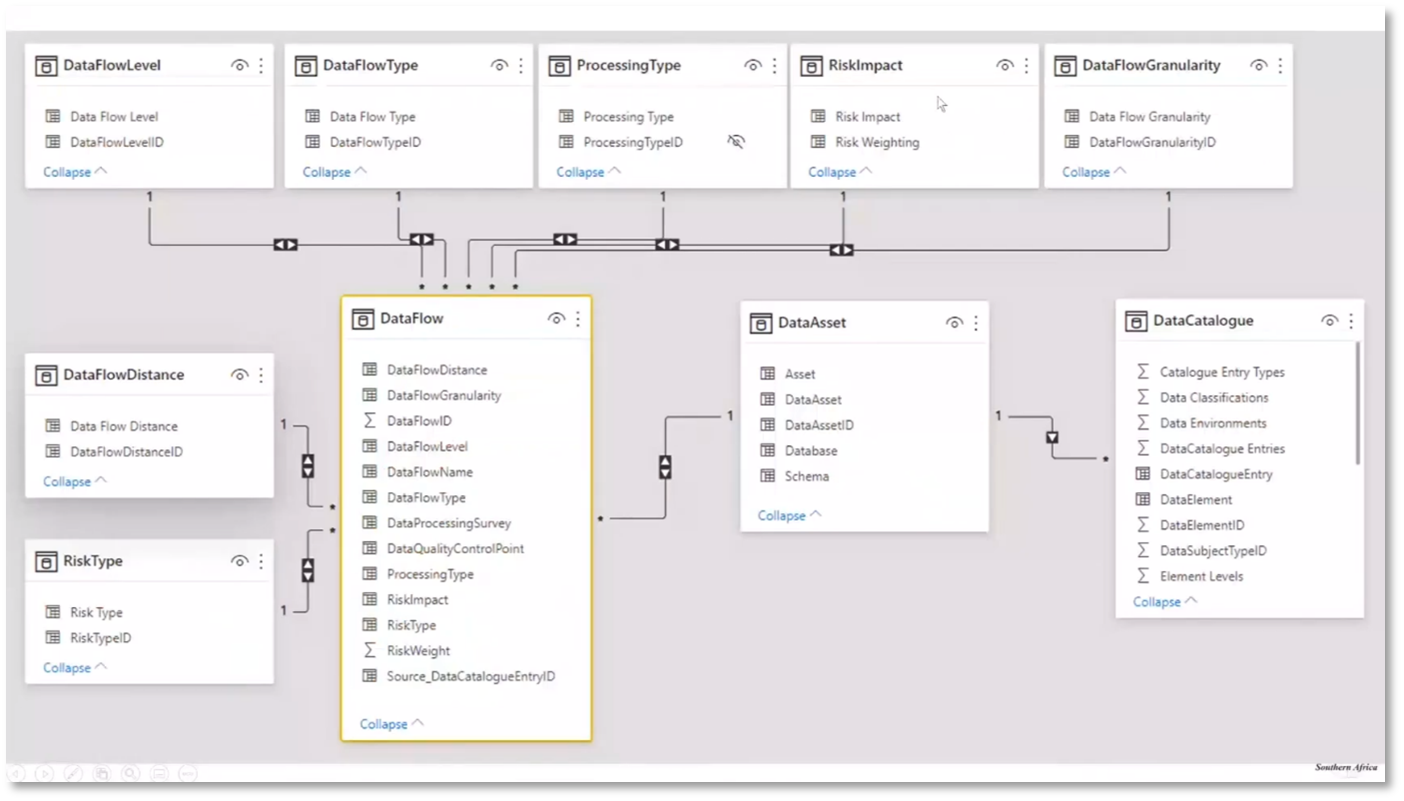
Task: Click the DataCatalogue table header icon
Action: coord(1136,321)
